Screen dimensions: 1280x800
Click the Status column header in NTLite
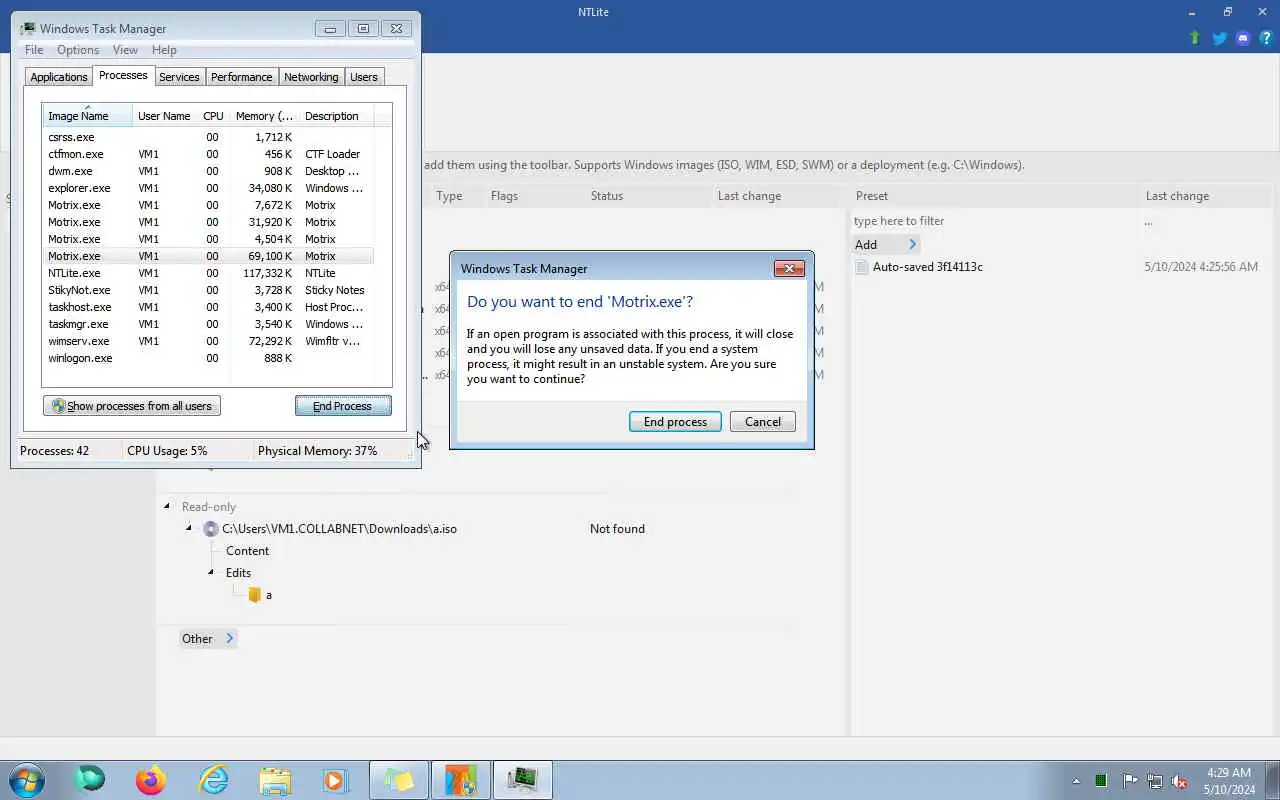[607, 196]
